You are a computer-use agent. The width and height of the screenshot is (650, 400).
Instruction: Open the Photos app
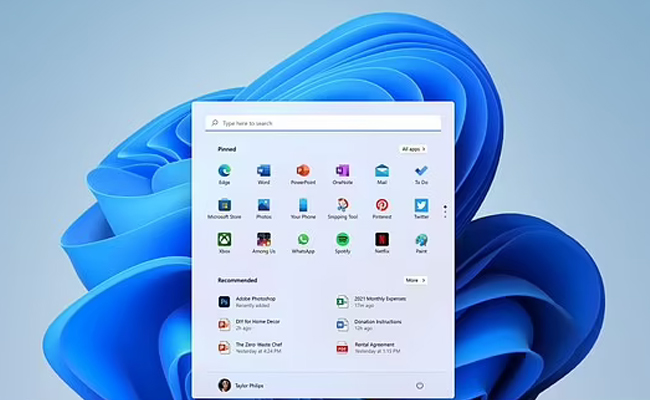[x=264, y=208]
